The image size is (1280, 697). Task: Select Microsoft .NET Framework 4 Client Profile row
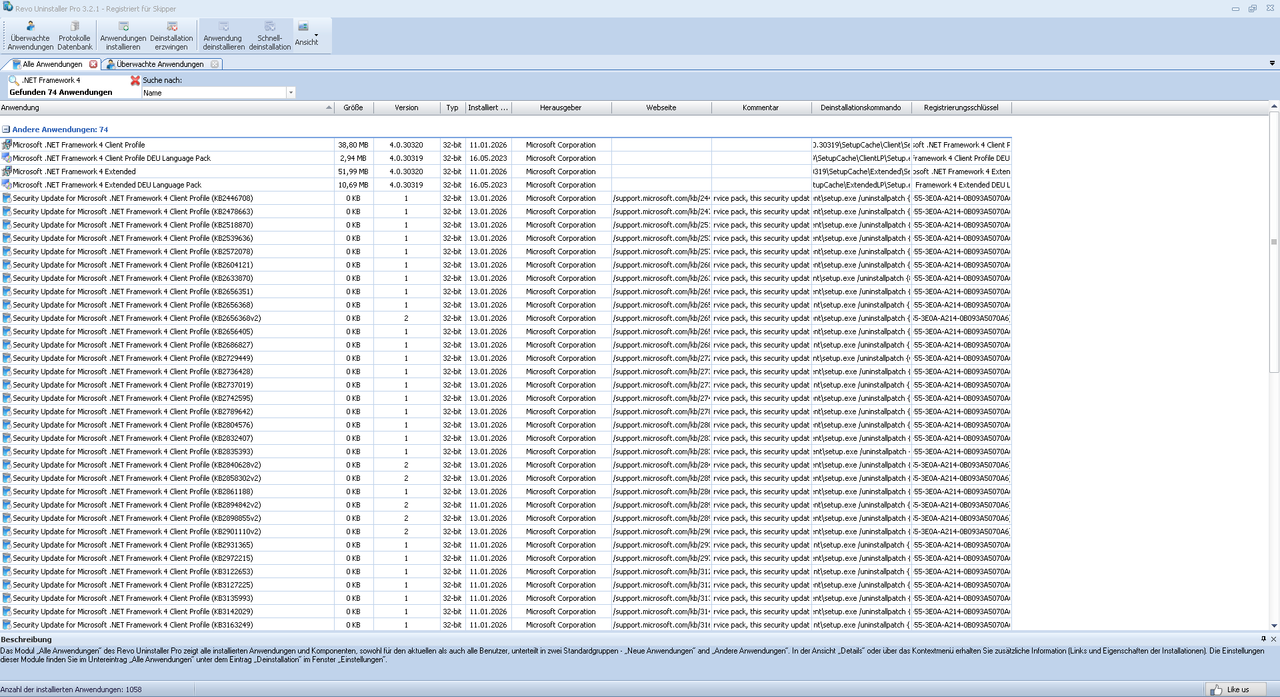tap(506, 145)
